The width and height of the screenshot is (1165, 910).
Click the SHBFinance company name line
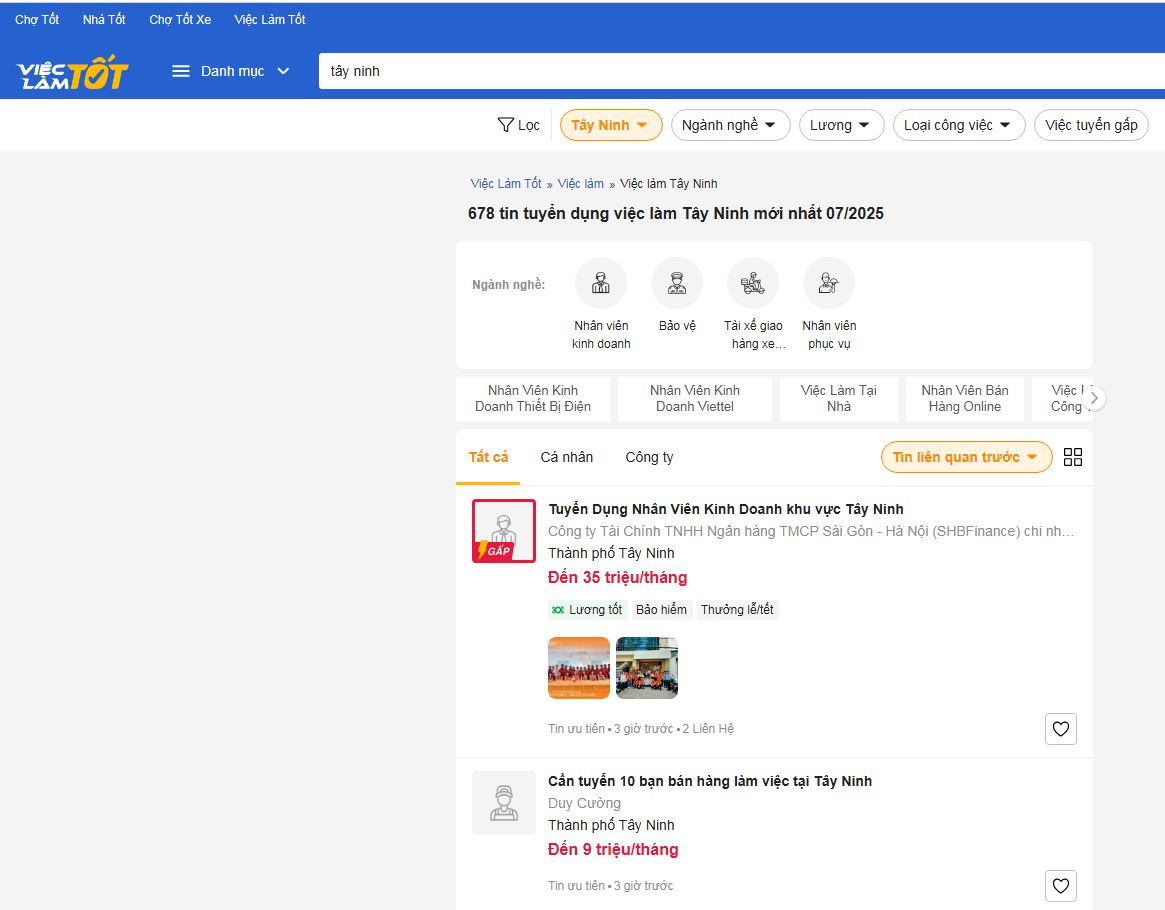pyautogui.click(x=811, y=531)
